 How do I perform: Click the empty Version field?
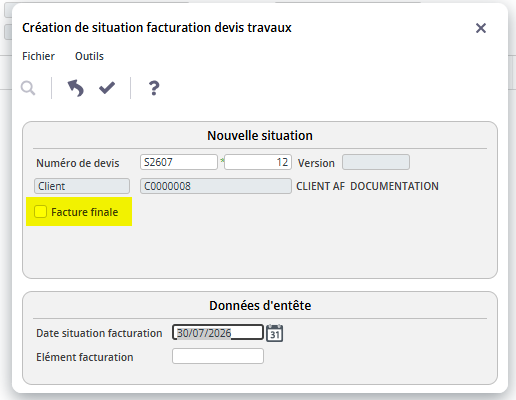(376, 162)
